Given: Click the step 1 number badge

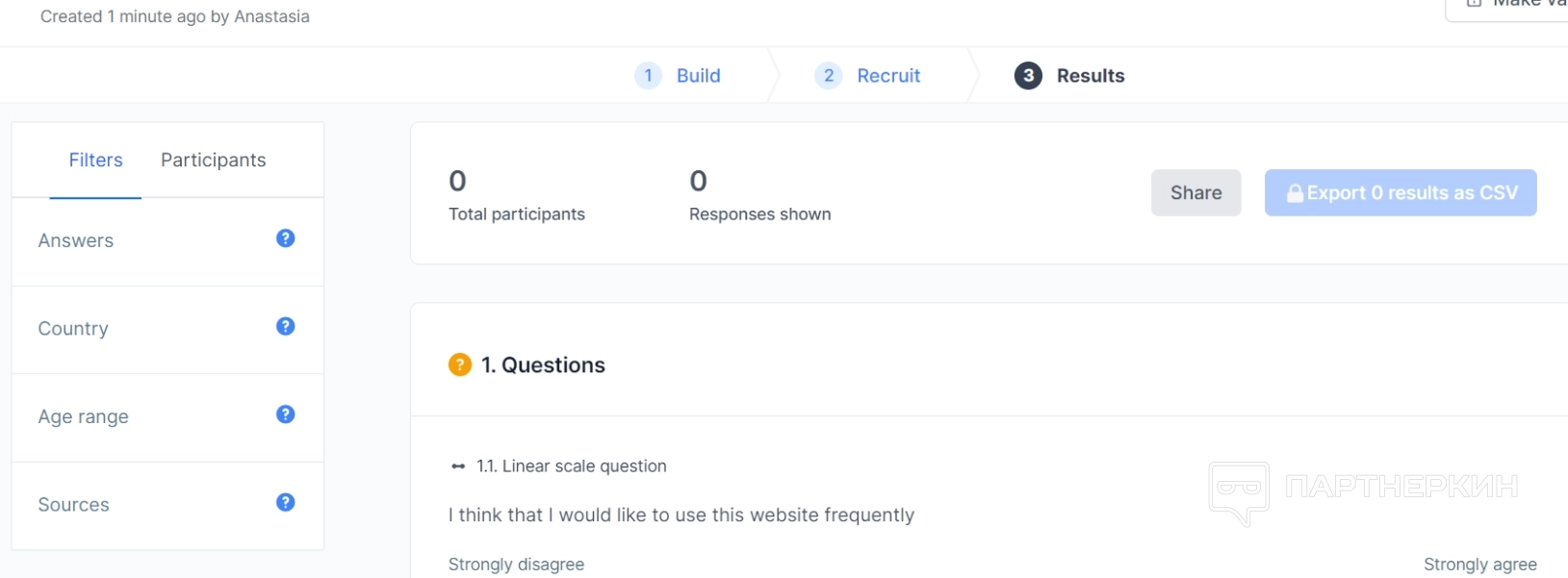Looking at the screenshot, I should pos(648,76).
